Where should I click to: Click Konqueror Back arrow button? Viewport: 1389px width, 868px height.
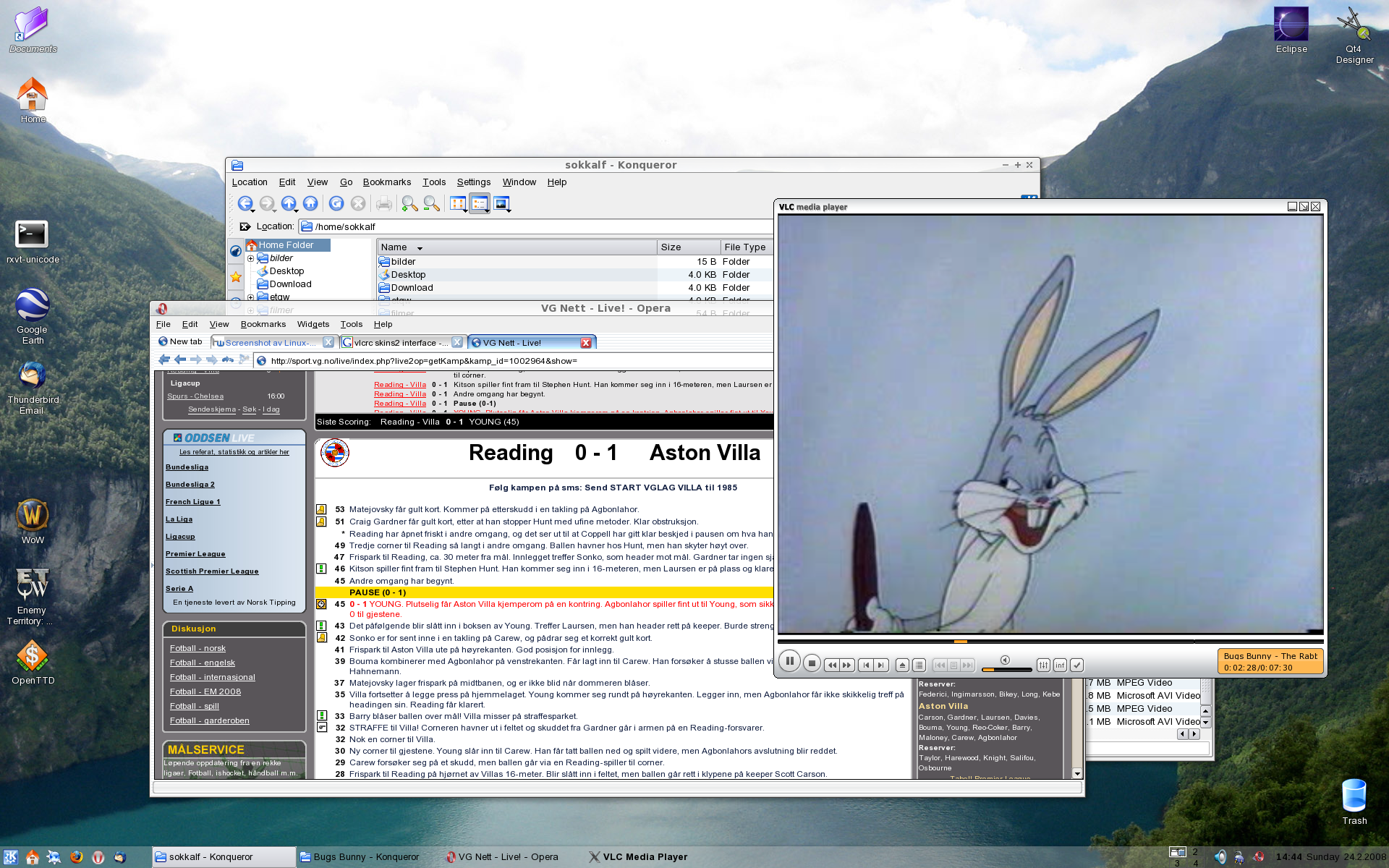pyautogui.click(x=245, y=203)
